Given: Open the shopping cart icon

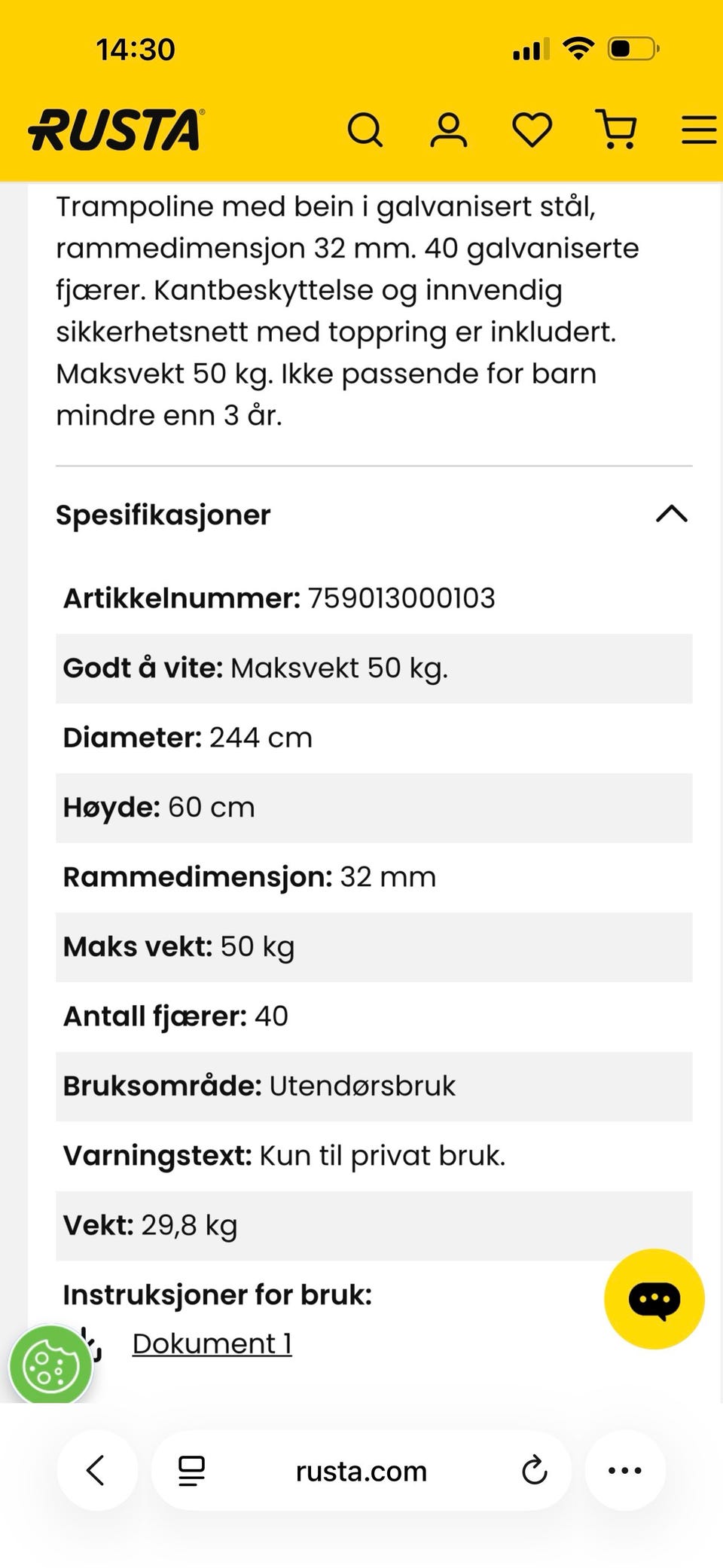Looking at the screenshot, I should click(617, 129).
